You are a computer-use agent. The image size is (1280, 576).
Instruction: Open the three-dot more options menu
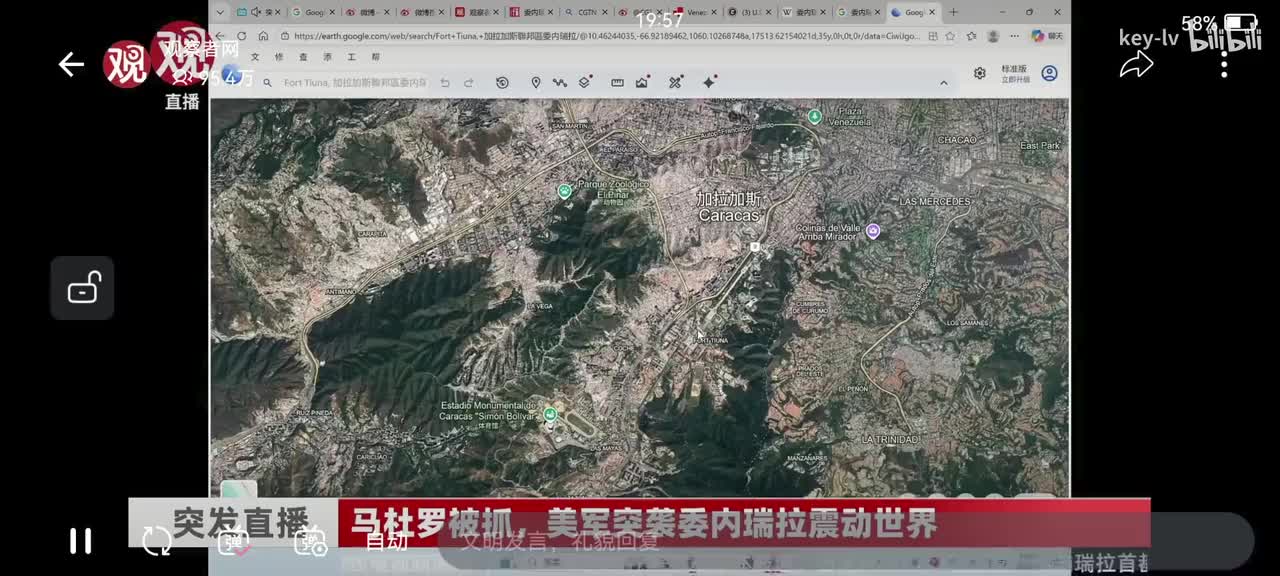point(1224,66)
